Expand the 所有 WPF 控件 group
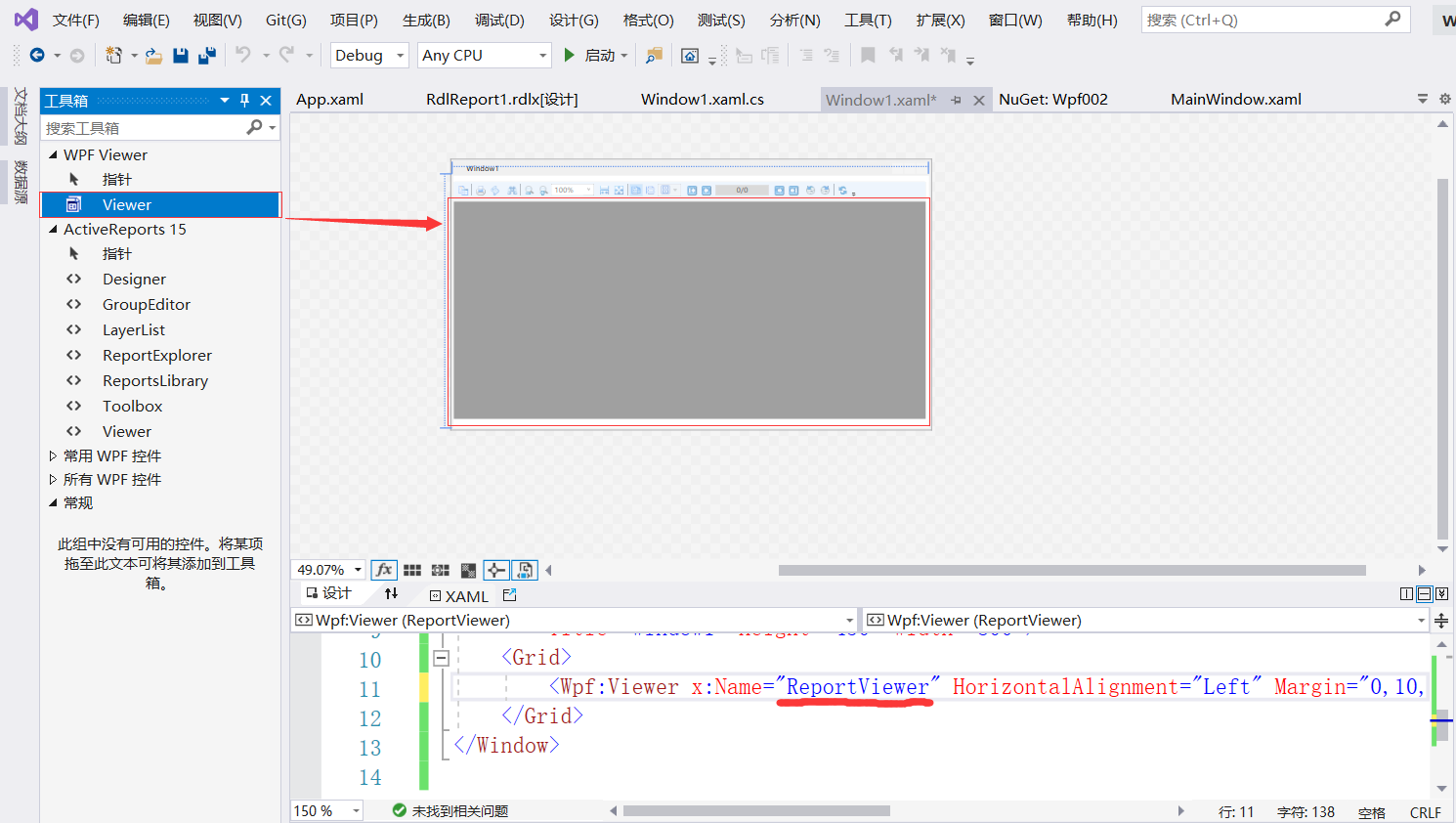This screenshot has width=1456, height=823. point(53,479)
